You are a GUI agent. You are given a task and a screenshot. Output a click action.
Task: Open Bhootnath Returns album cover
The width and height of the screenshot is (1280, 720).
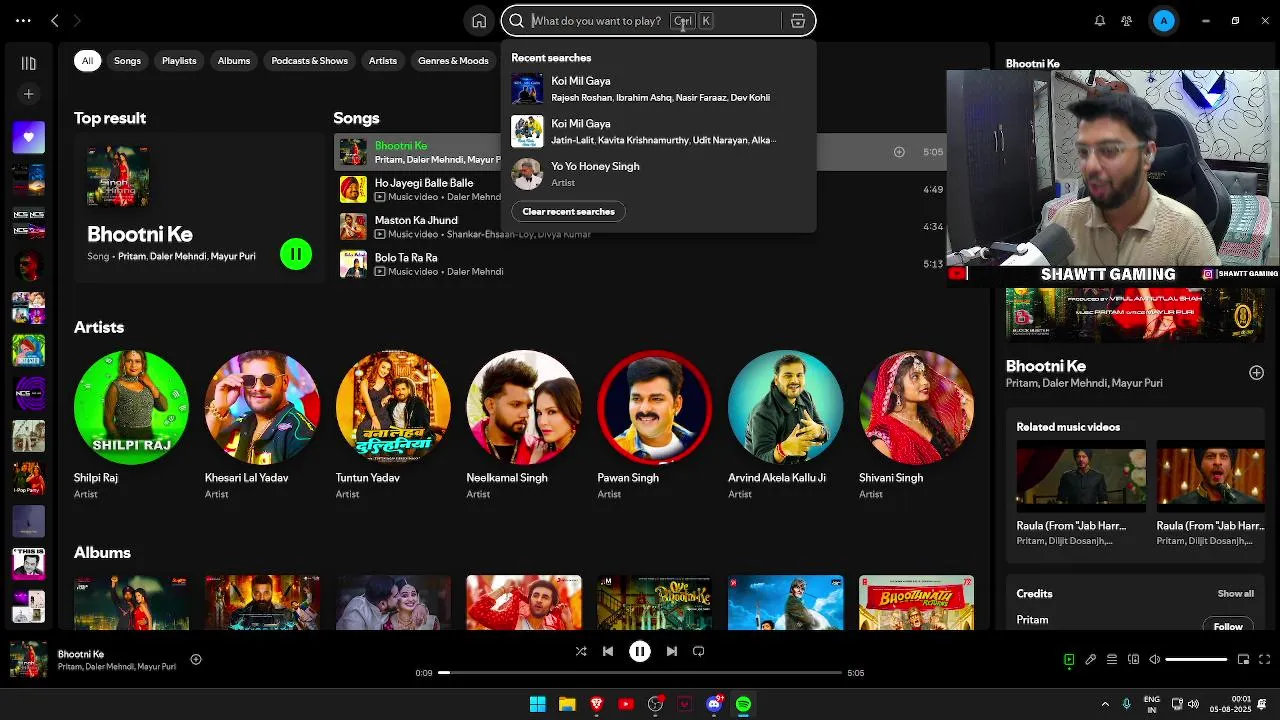tap(916, 603)
